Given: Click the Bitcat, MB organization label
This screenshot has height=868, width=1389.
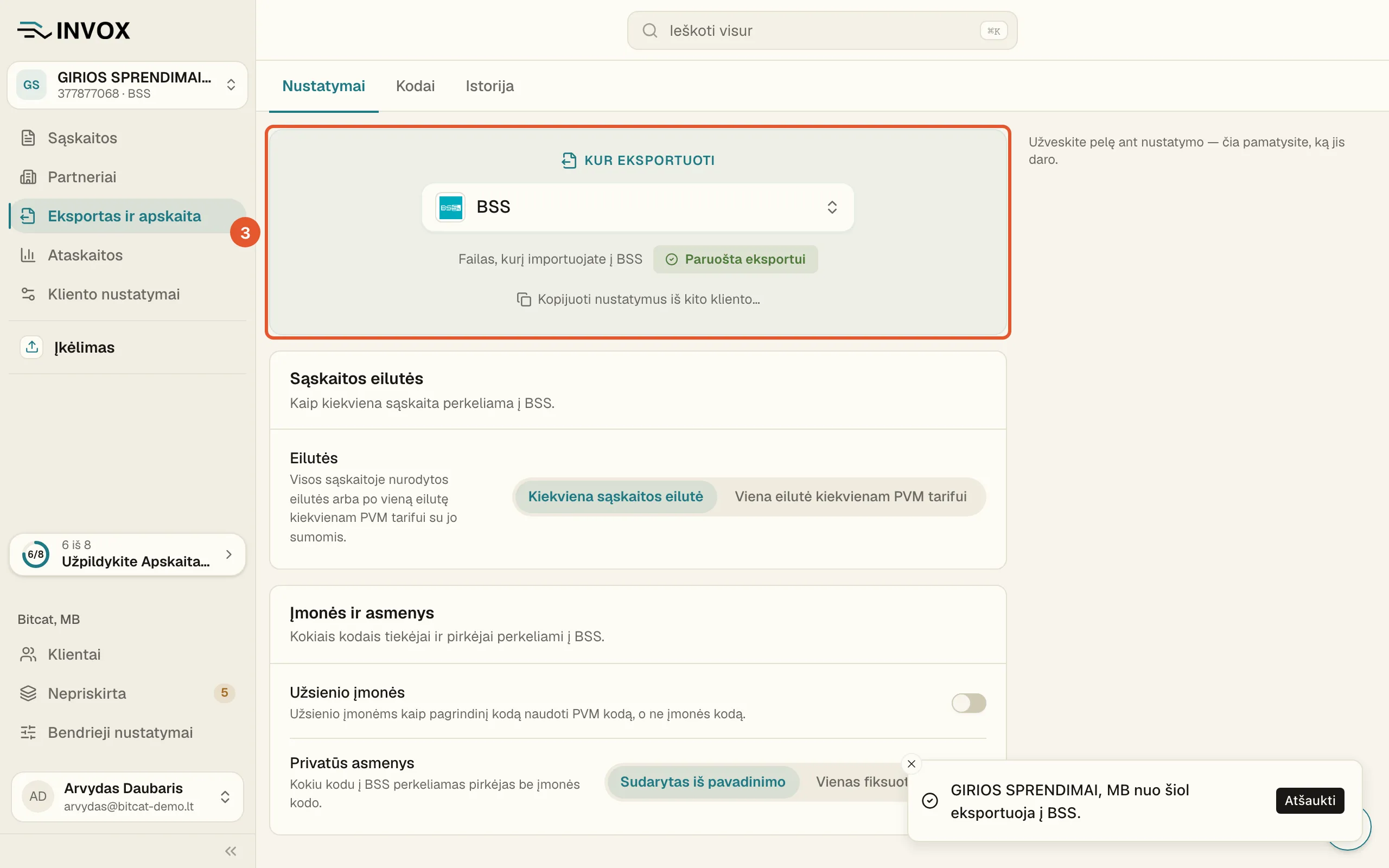Looking at the screenshot, I should (x=49, y=620).
